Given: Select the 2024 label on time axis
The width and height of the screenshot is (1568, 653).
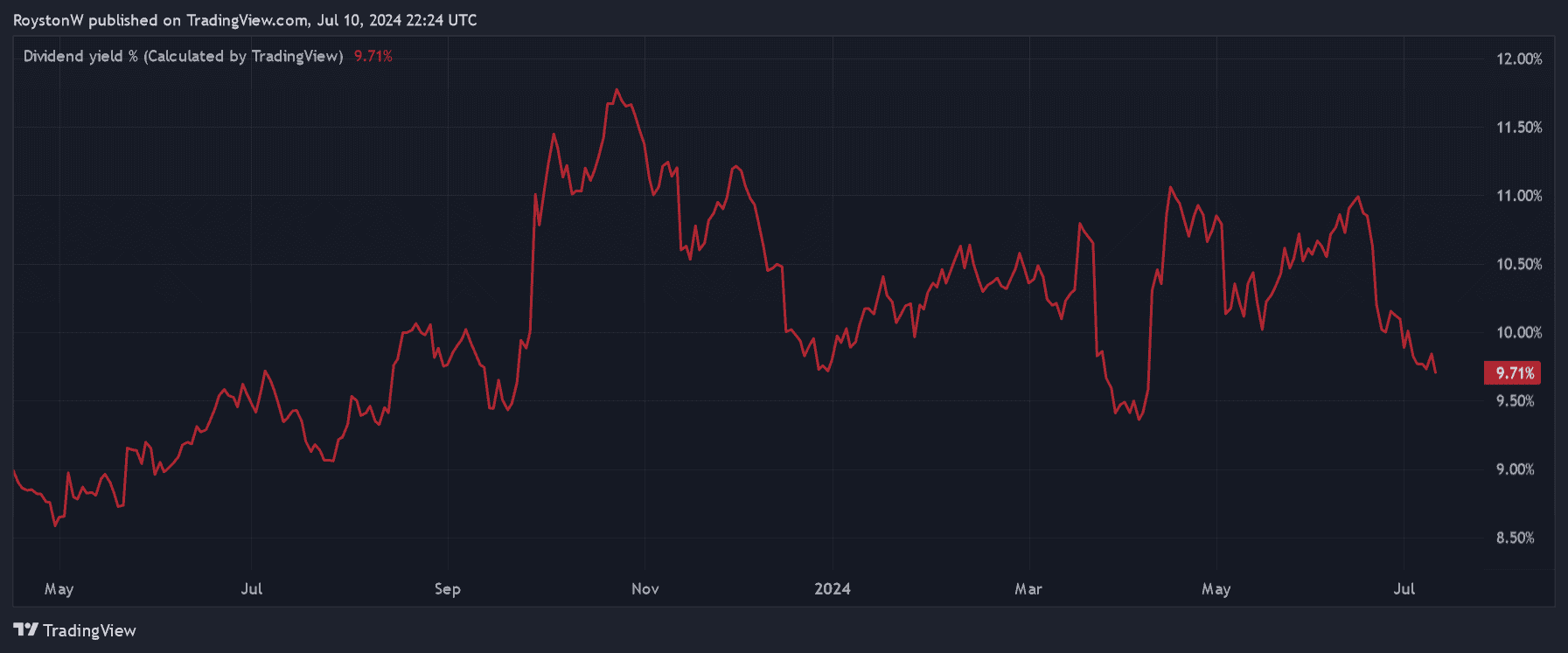Looking at the screenshot, I should (832, 588).
